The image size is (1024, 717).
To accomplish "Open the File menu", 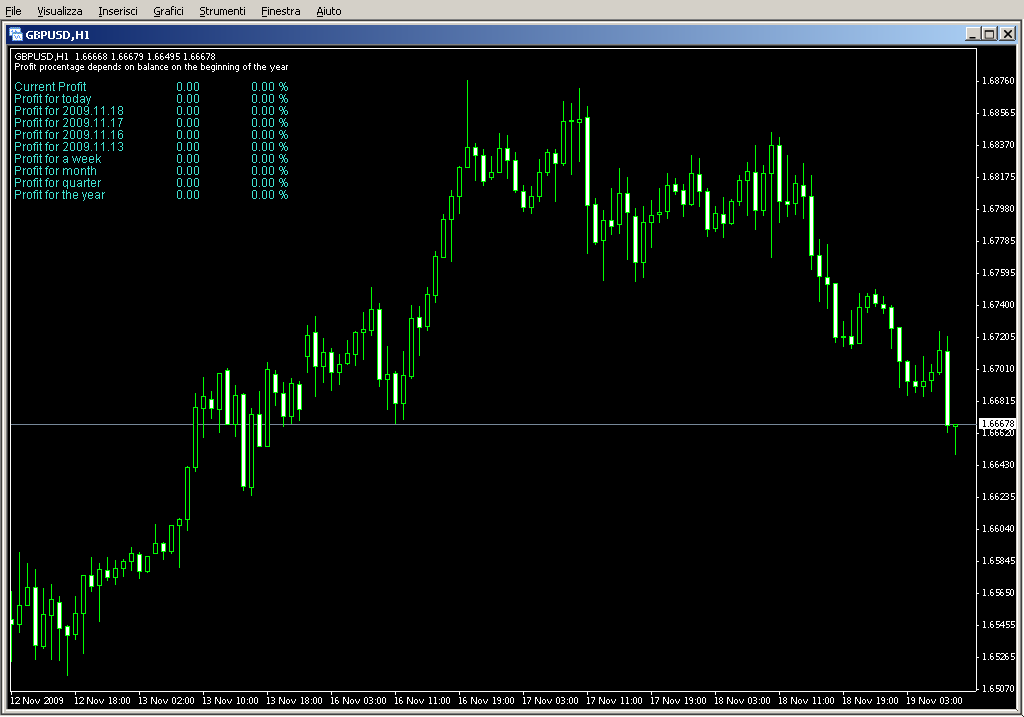I will (x=13, y=11).
